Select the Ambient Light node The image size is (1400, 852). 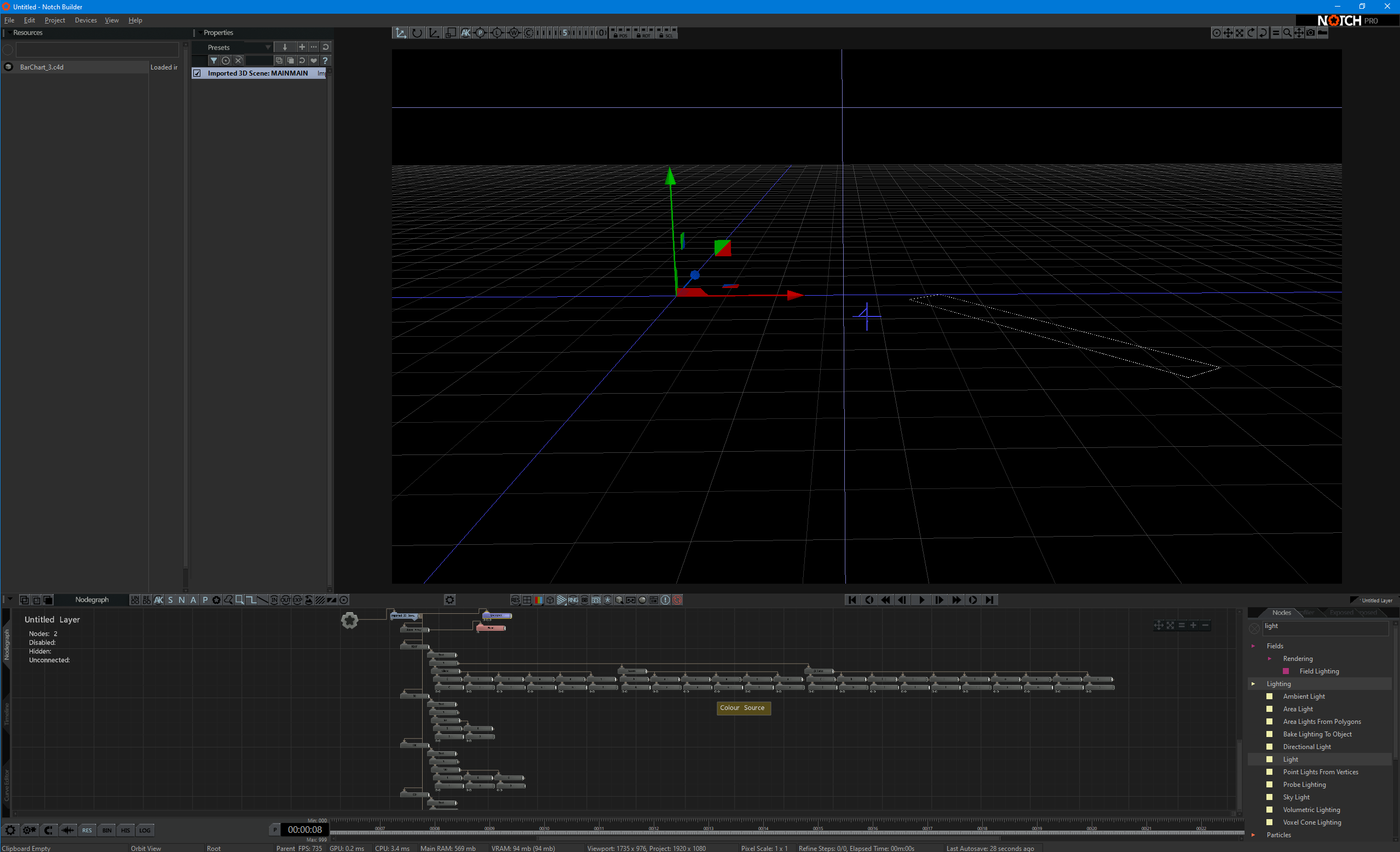click(x=1304, y=696)
